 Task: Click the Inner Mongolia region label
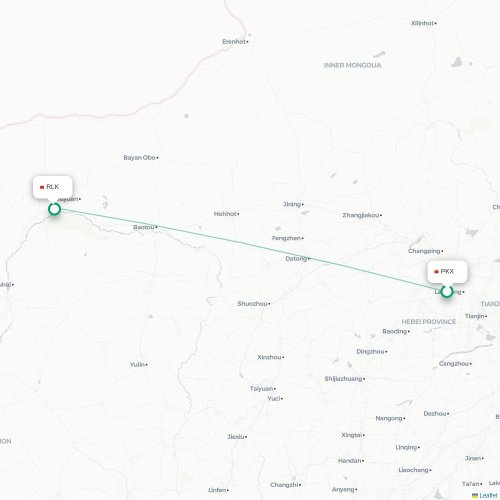[352, 65]
